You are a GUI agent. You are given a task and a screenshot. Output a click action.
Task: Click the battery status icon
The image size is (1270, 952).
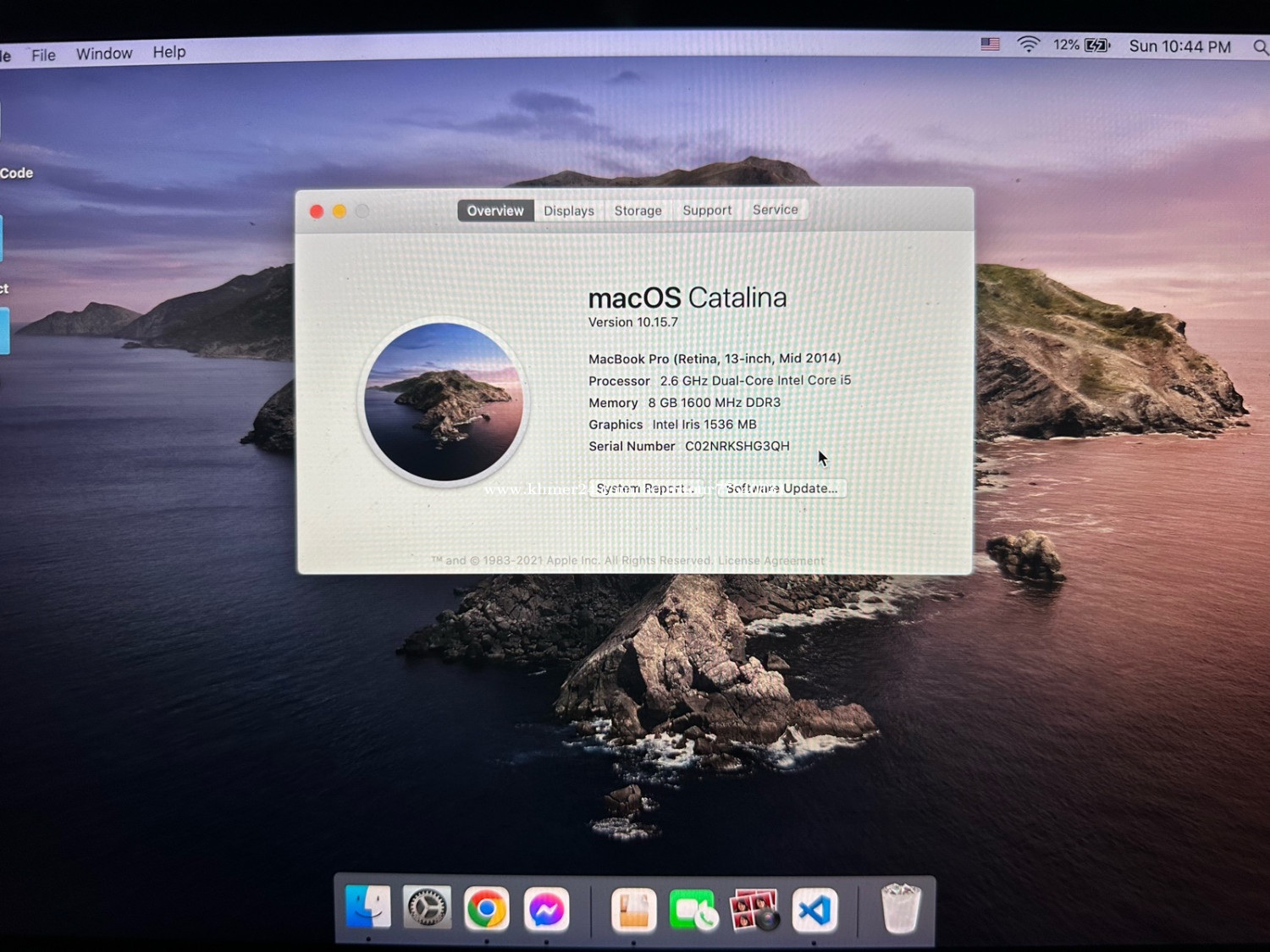point(1097,46)
